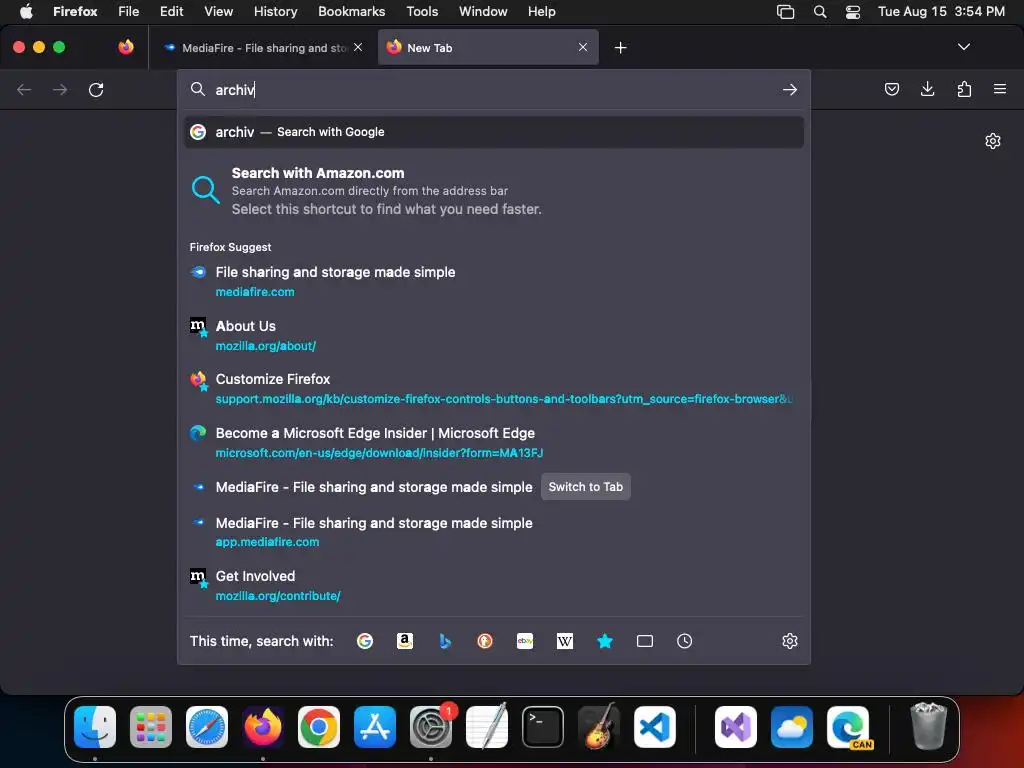Reload the current page
The height and width of the screenshot is (768, 1024).
tap(96, 89)
